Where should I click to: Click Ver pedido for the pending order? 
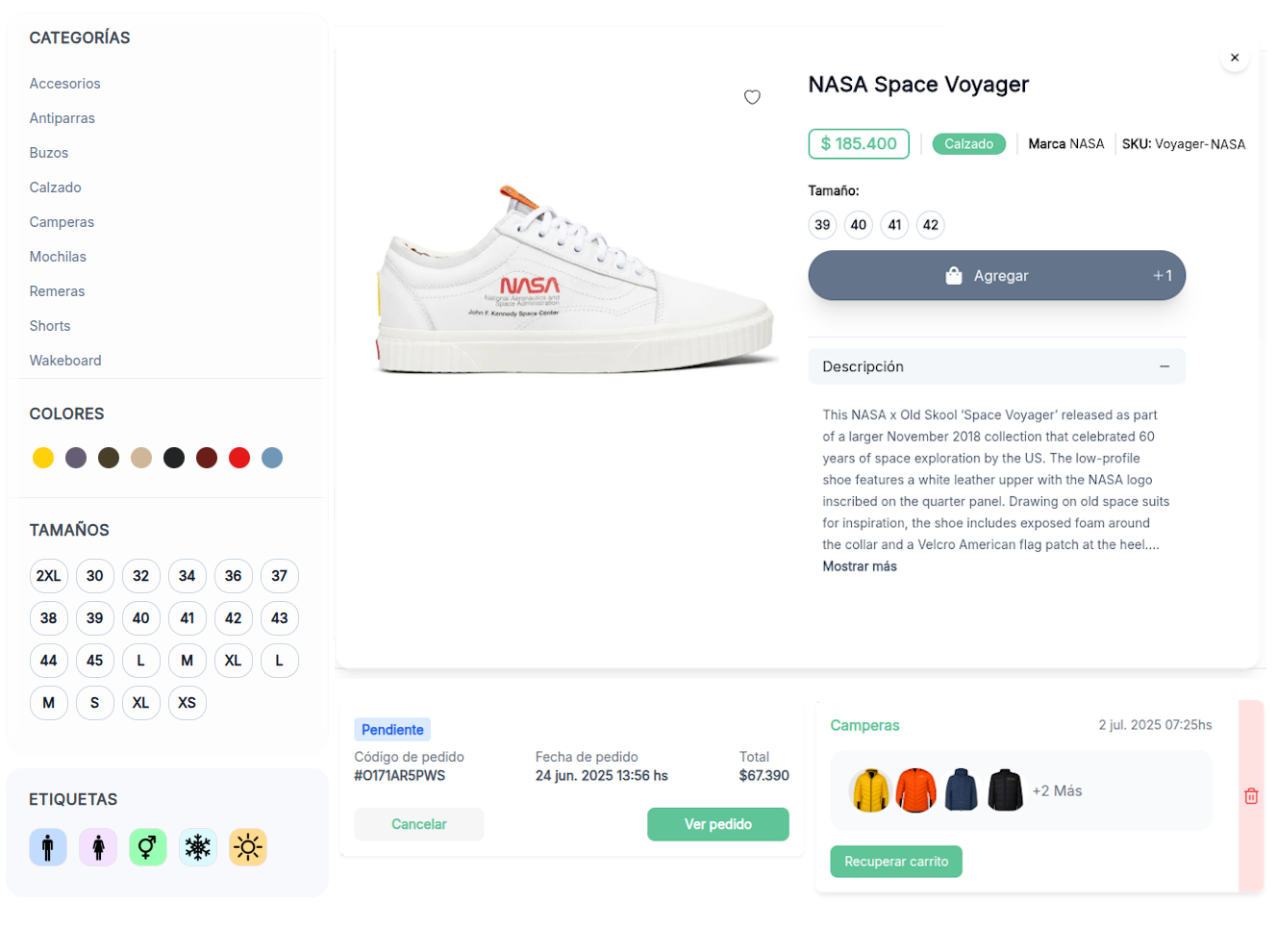[x=717, y=824]
